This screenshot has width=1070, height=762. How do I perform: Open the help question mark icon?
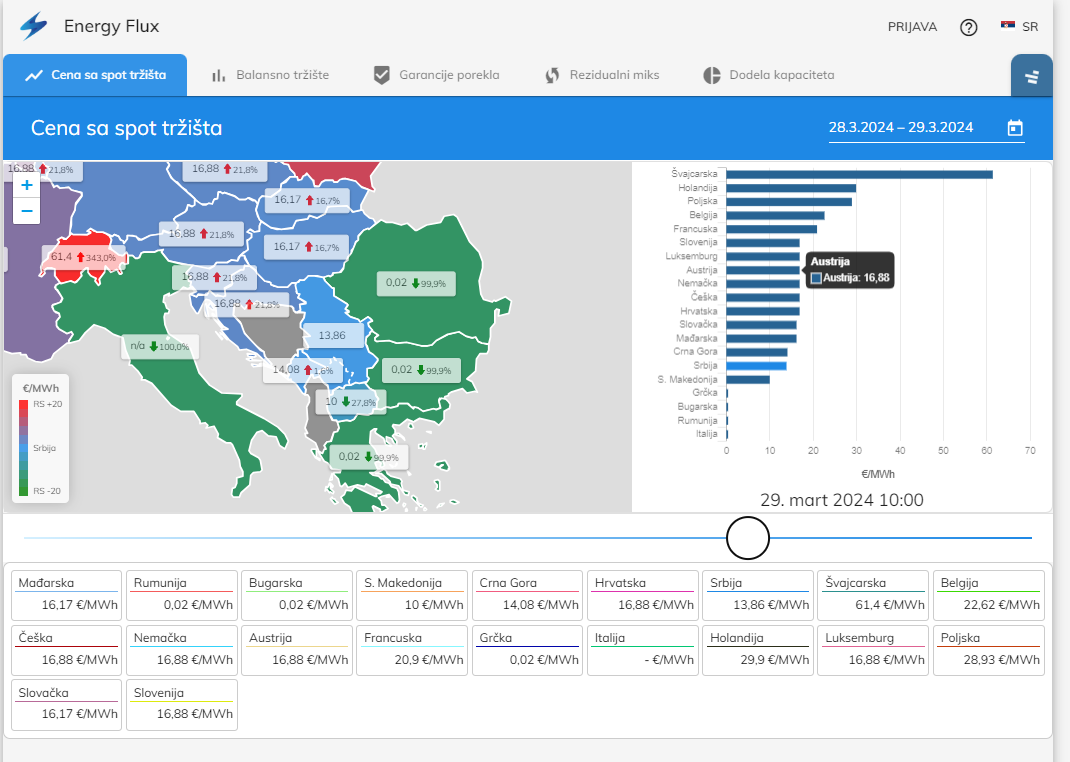click(968, 27)
